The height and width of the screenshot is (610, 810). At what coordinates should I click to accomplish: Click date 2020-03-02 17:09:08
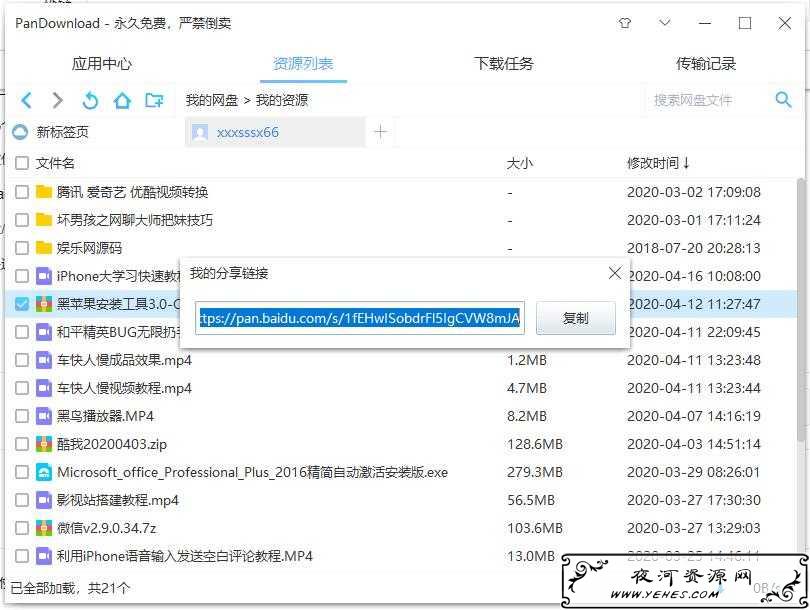694,192
